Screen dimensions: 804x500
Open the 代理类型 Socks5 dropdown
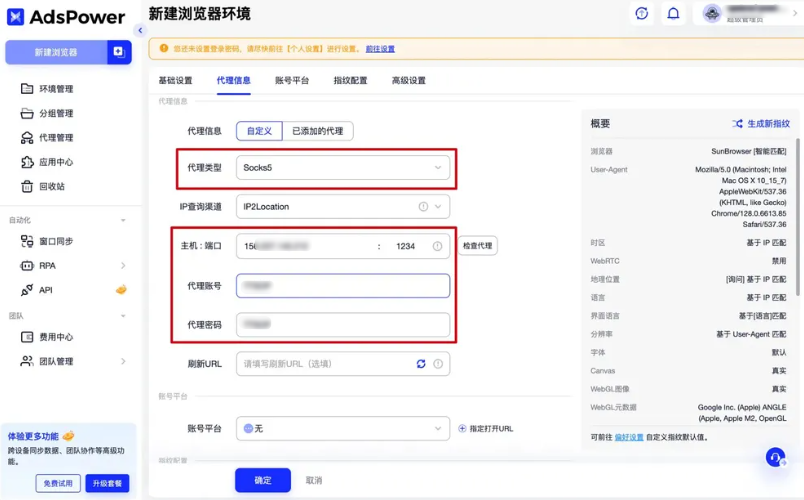click(343, 168)
